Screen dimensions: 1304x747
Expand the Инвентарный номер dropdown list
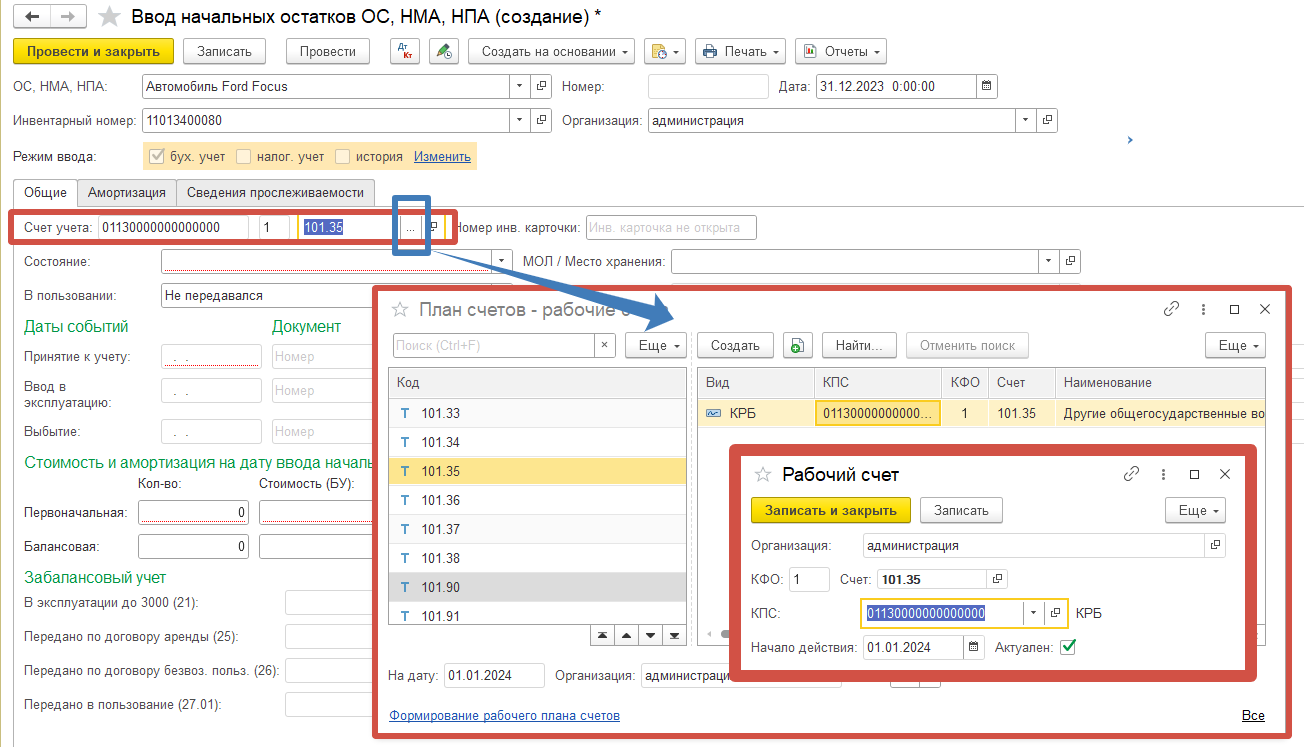tap(519, 121)
